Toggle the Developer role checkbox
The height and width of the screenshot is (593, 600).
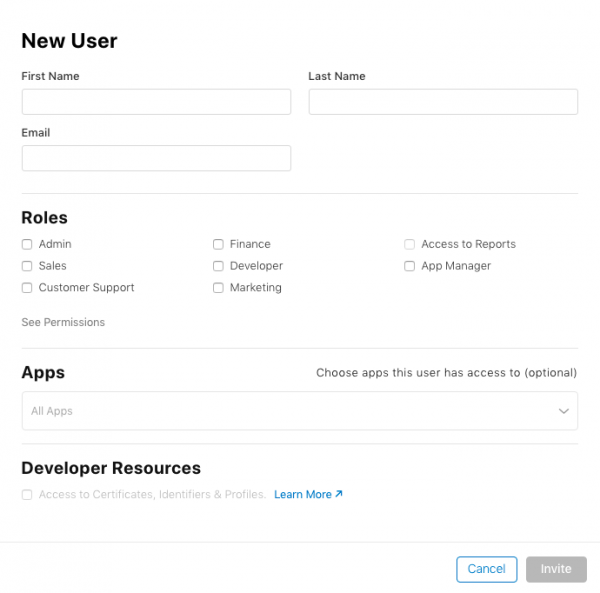click(x=218, y=266)
